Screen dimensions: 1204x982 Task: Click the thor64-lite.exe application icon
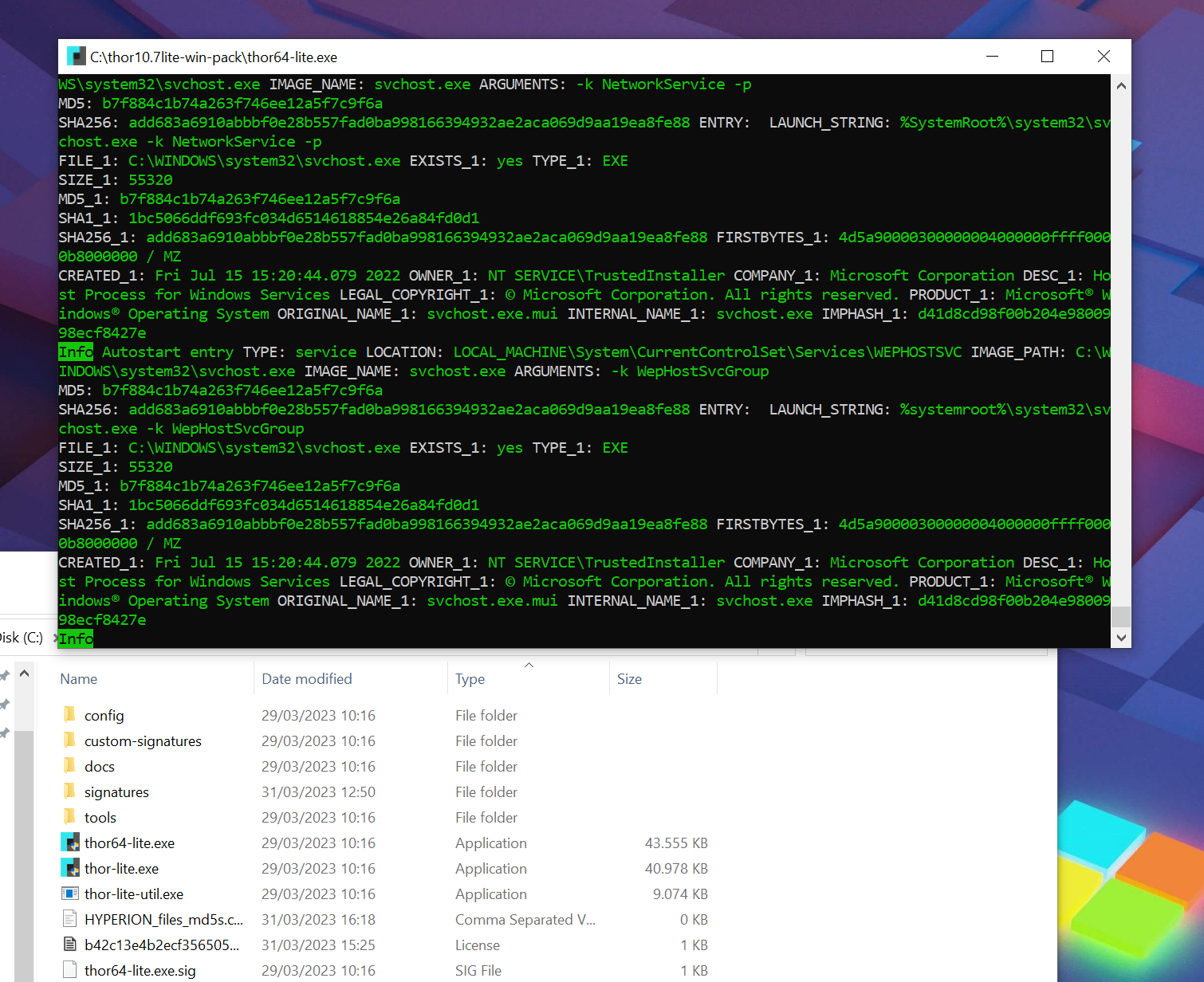tap(70, 843)
